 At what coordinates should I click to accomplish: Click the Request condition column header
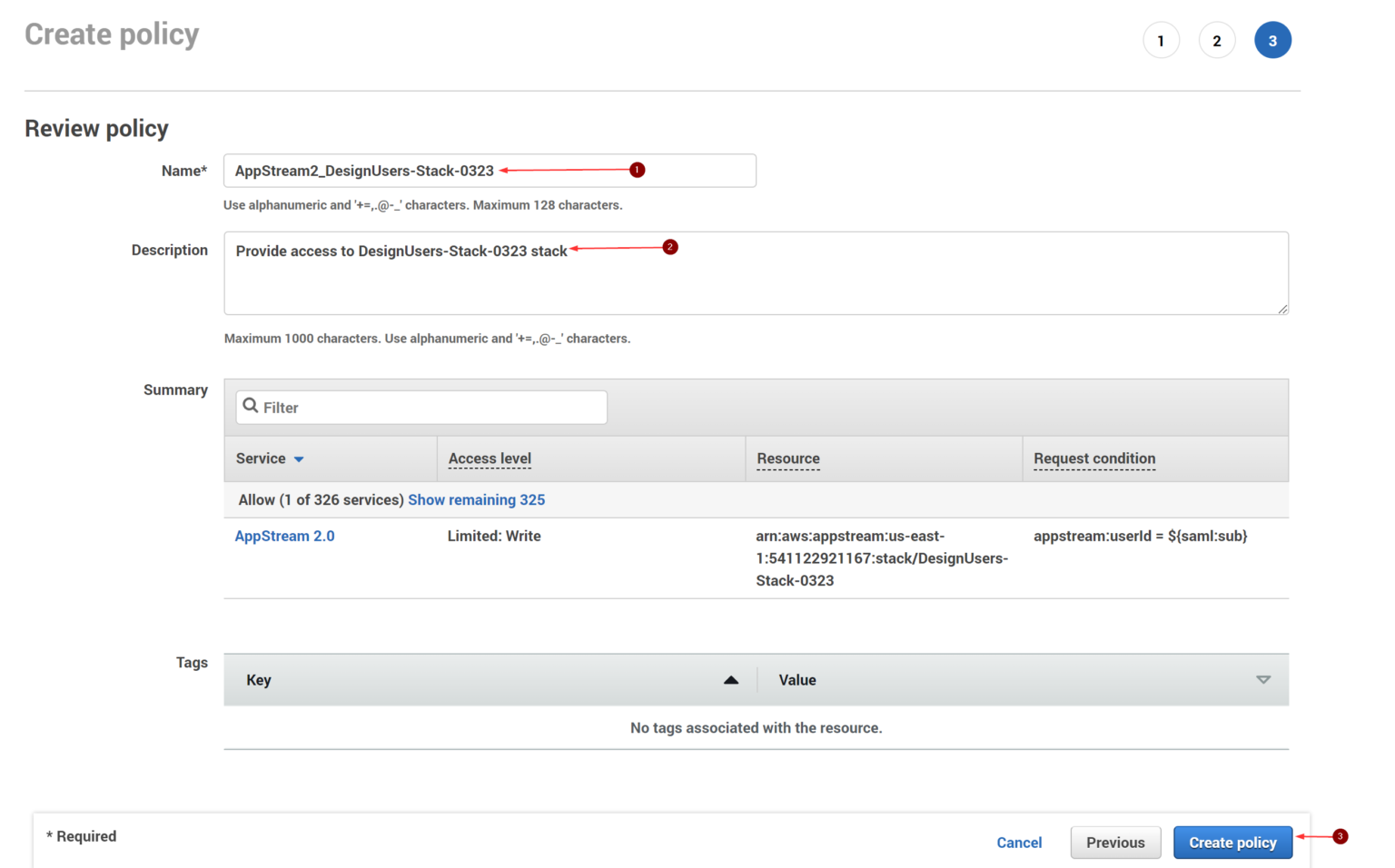click(x=1093, y=459)
